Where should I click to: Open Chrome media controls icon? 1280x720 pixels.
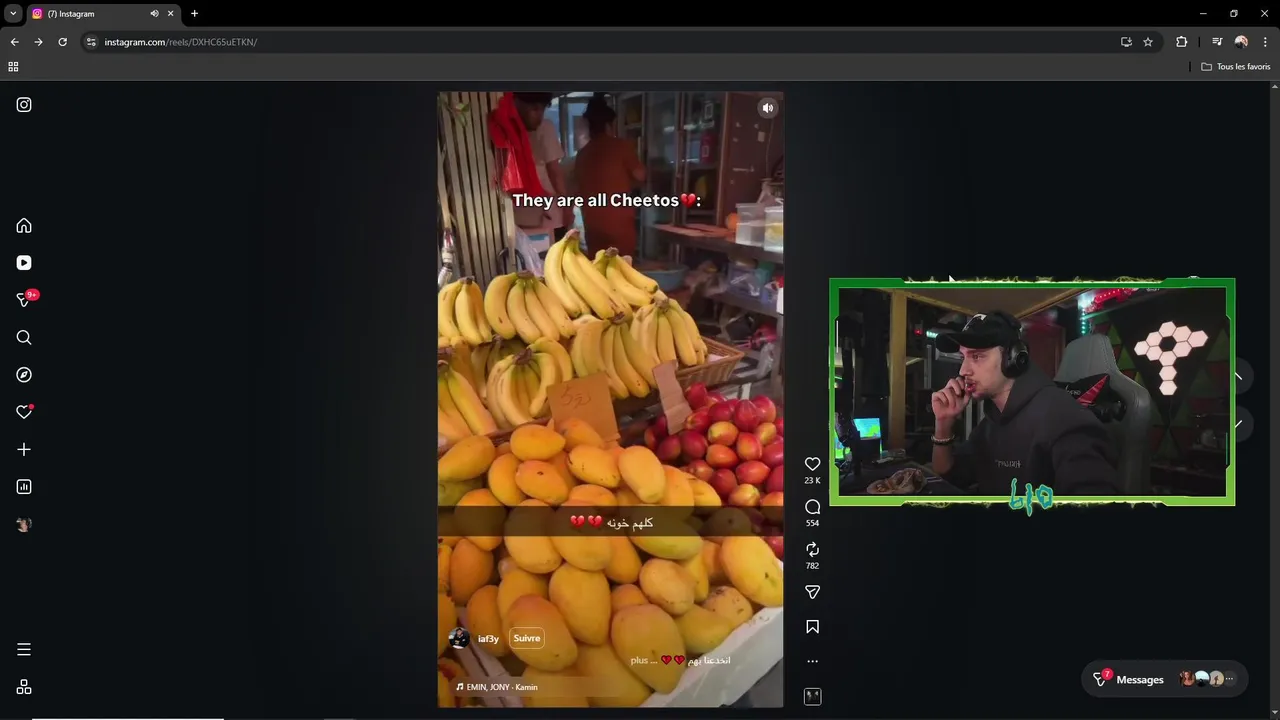click(1217, 42)
